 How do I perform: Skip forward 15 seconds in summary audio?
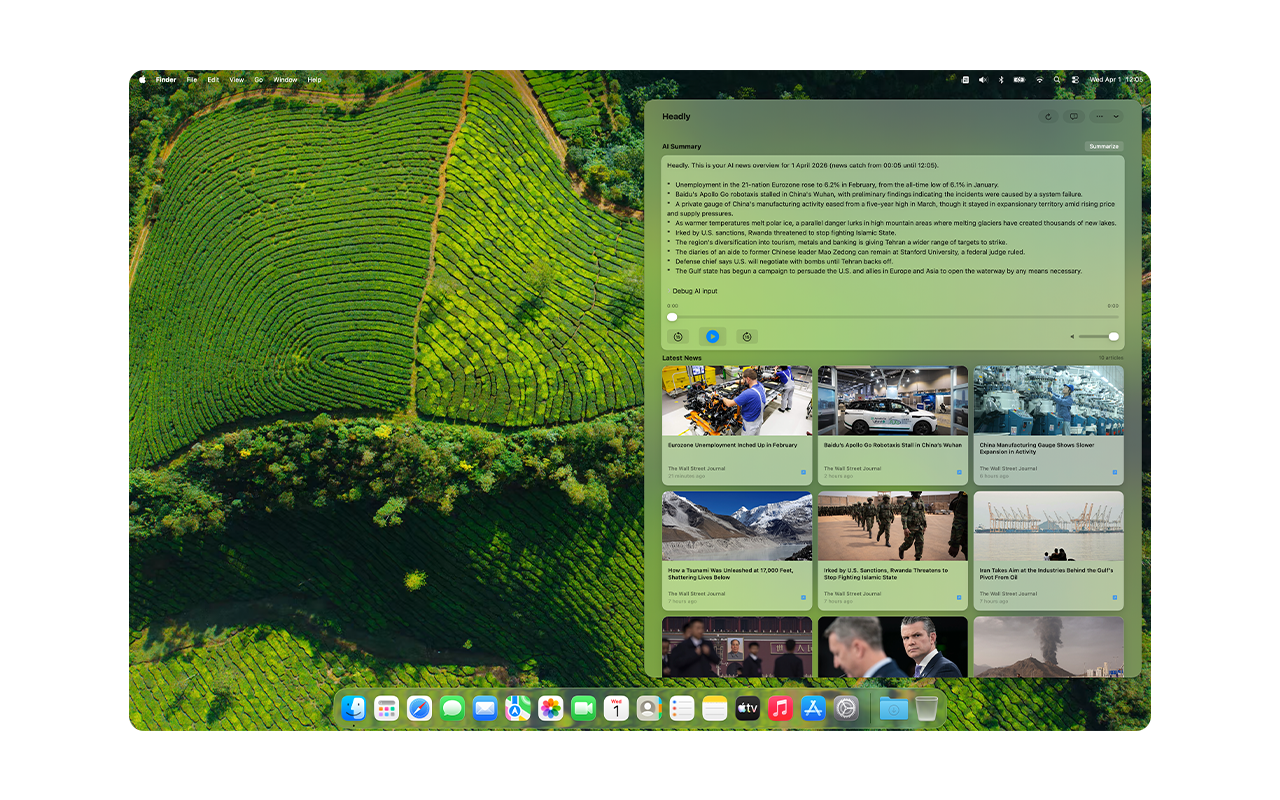tap(747, 337)
